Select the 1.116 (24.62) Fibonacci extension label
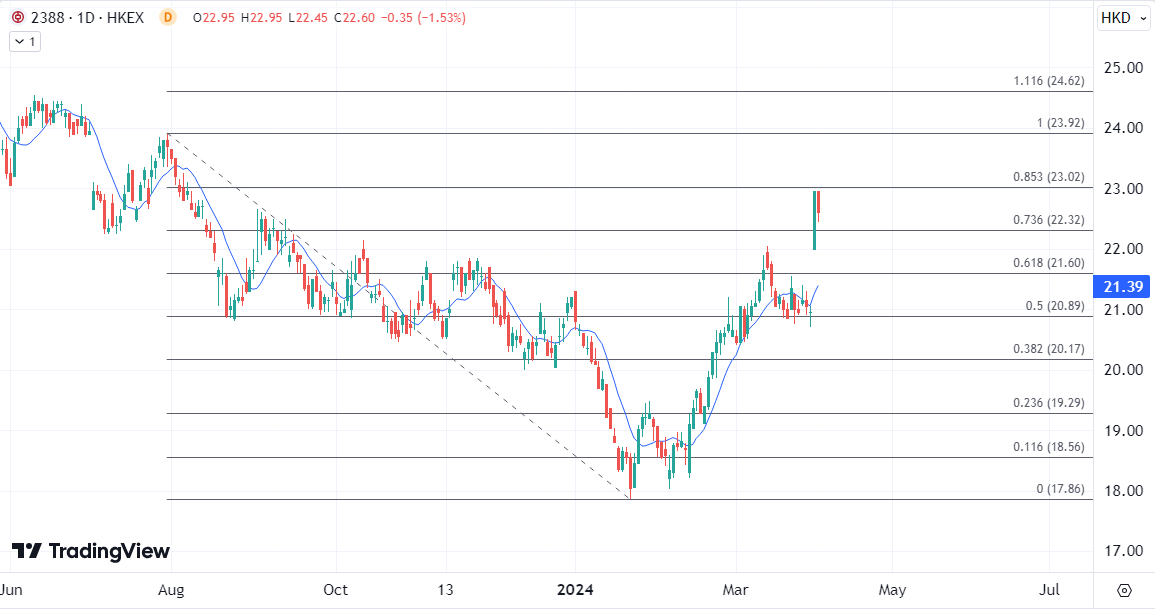 click(x=1048, y=81)
